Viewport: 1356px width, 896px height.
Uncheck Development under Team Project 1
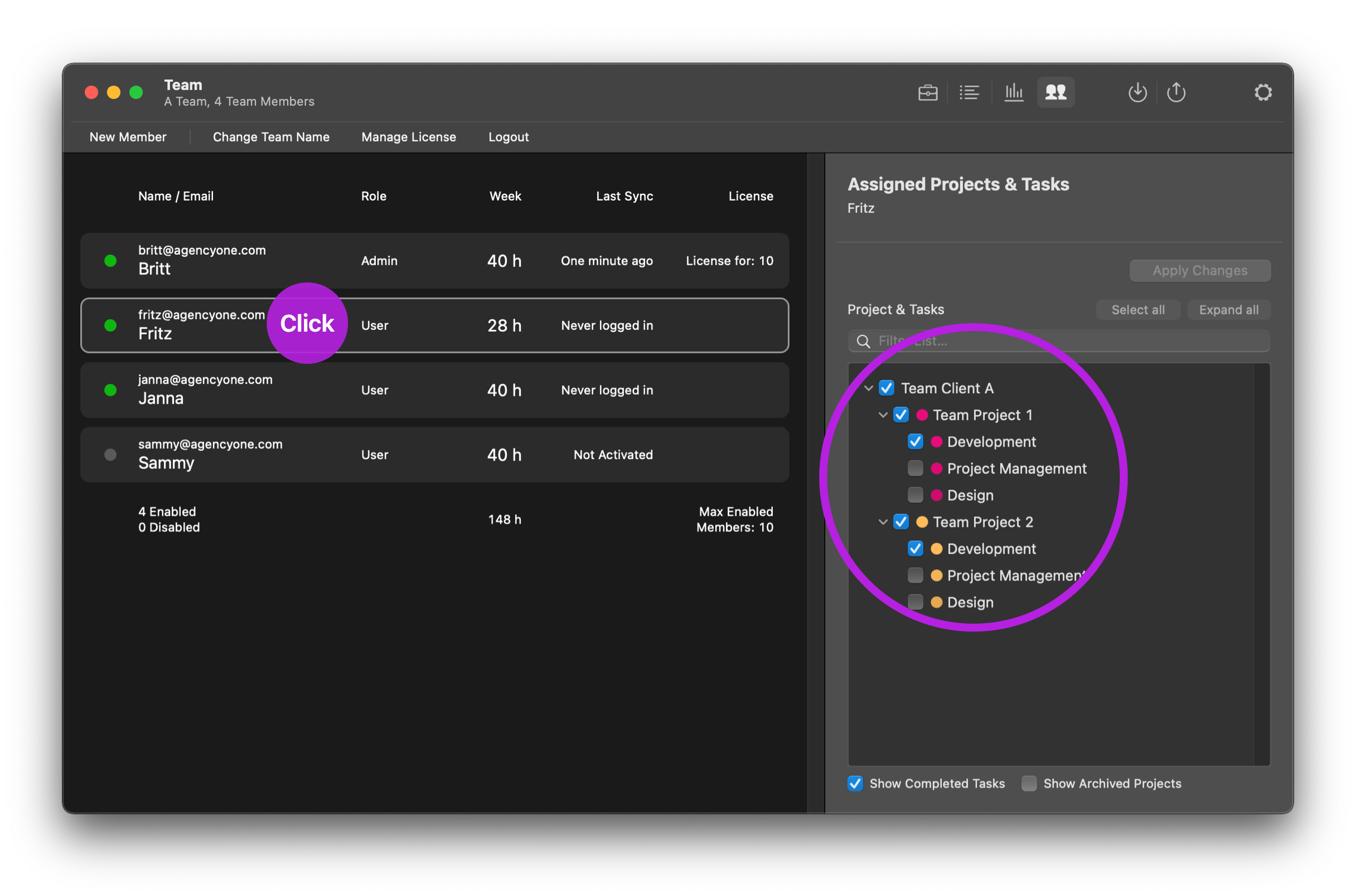click(915, 442)
